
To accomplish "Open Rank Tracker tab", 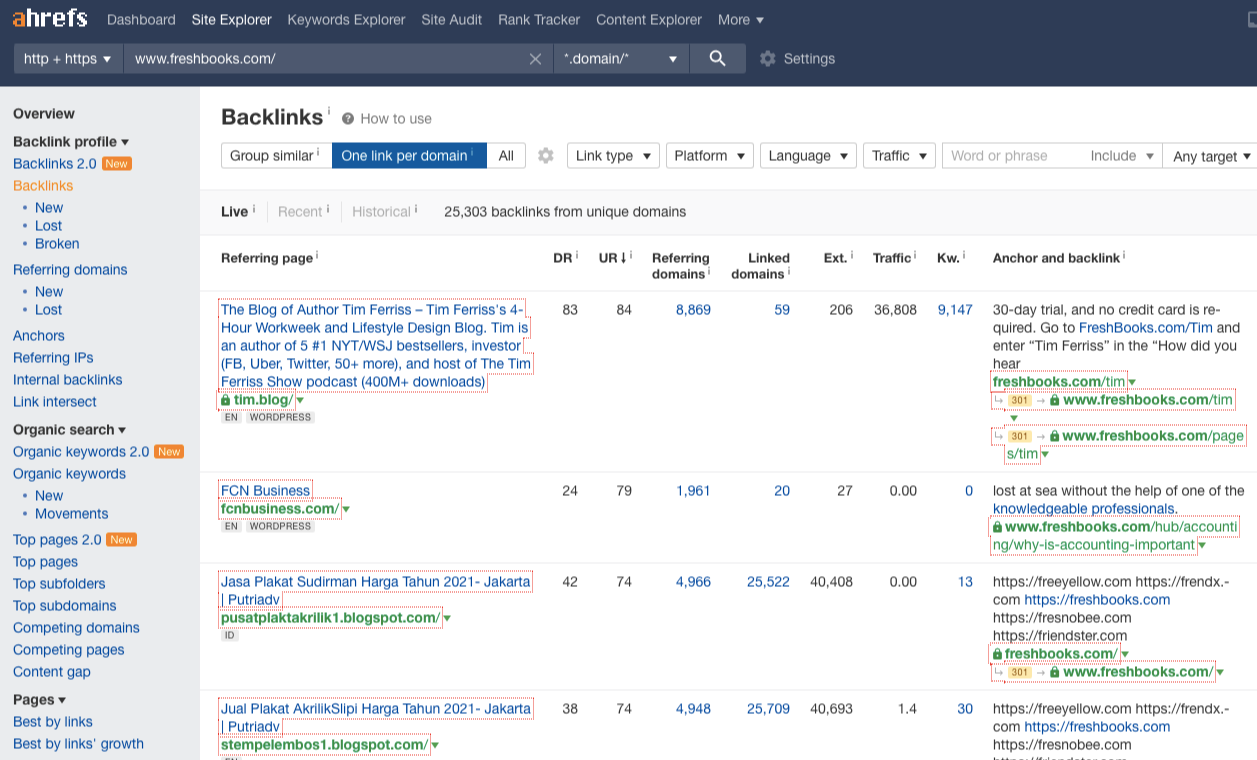I will pos(539,20).
